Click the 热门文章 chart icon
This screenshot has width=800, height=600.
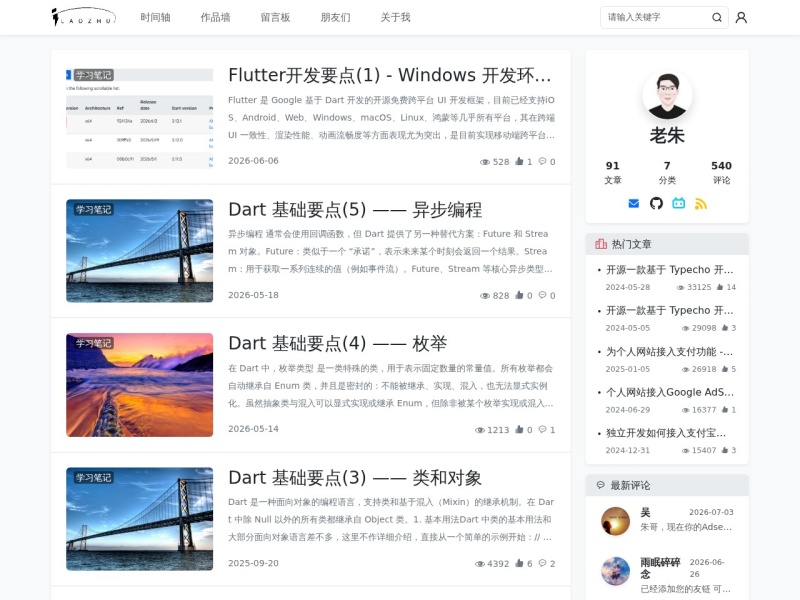coord(601,244)
